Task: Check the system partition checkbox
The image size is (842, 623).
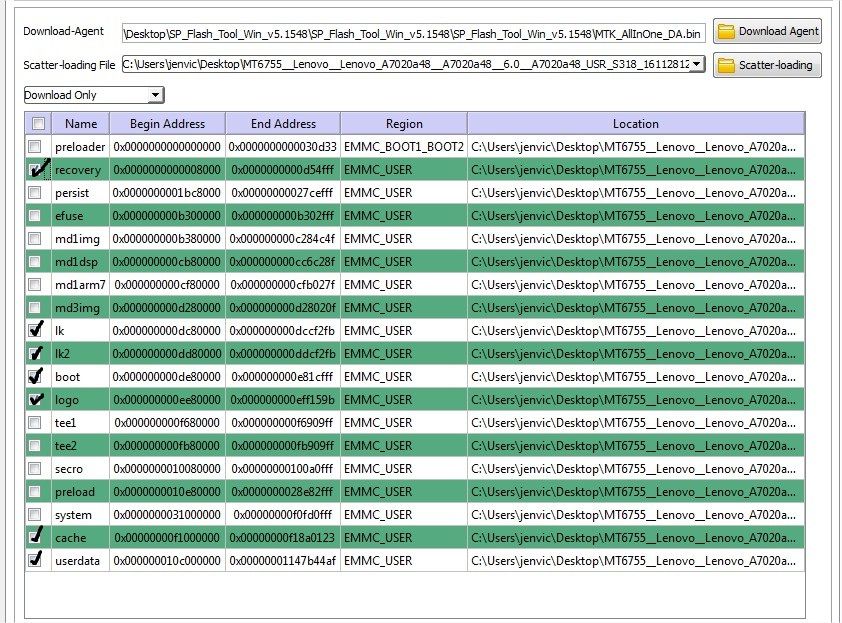Action: 36,515
